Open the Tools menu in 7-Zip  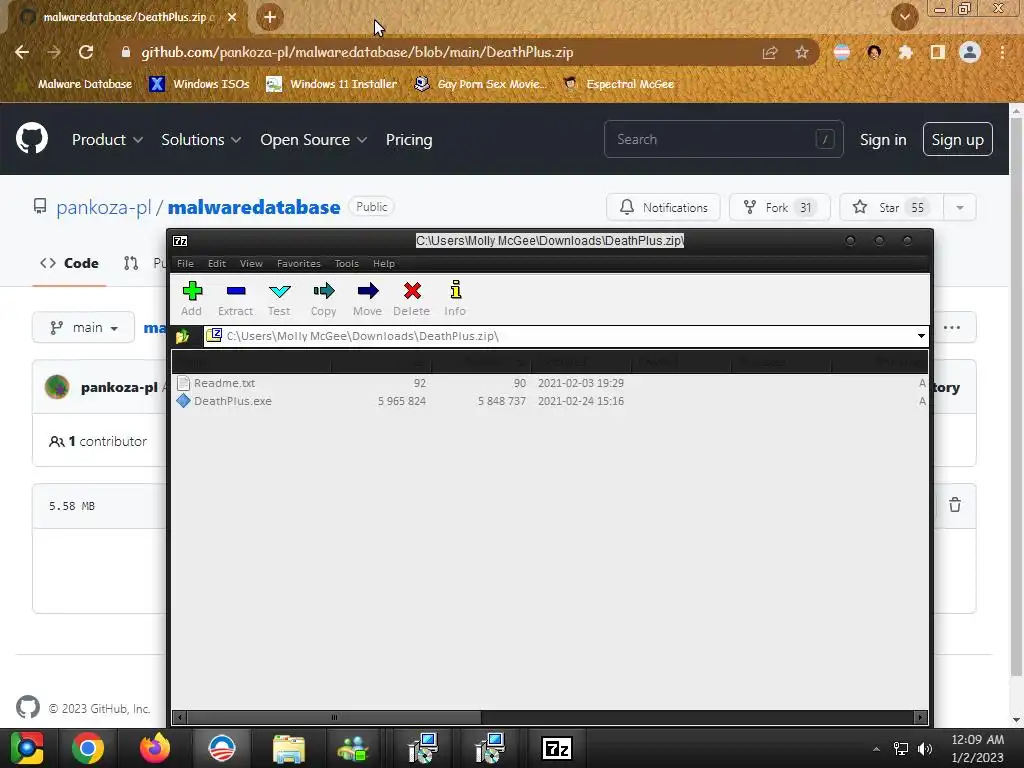pyautogui.click(x=346, y=263)
